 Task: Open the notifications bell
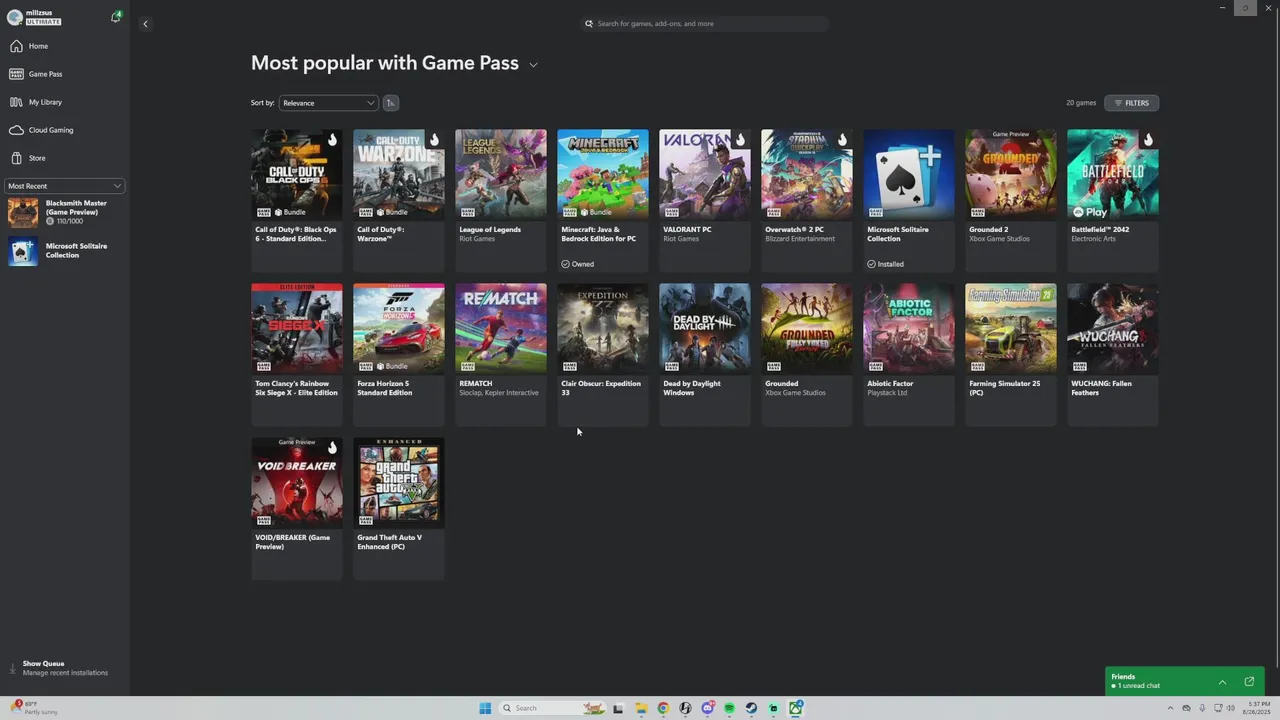116,17
